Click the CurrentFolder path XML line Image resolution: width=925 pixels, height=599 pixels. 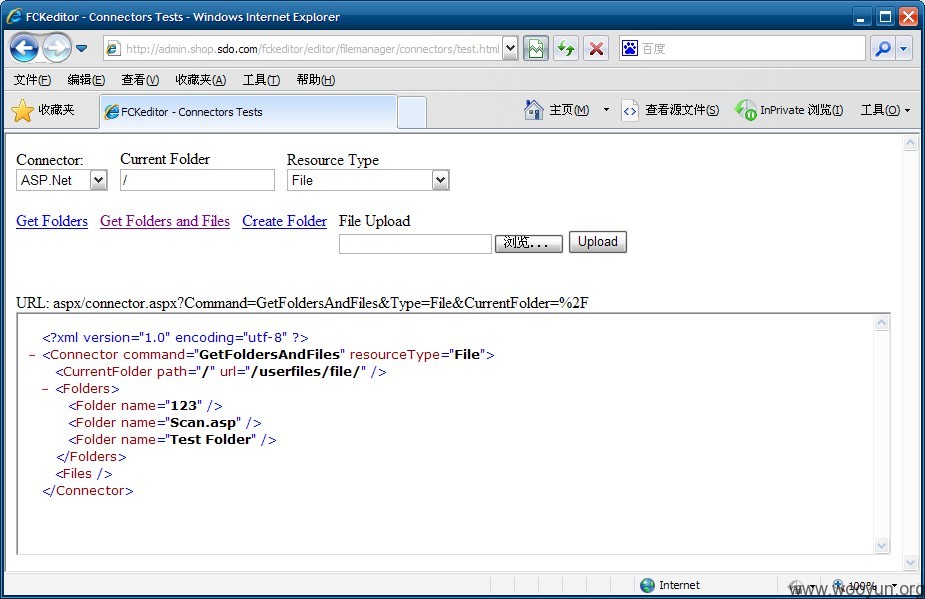[221, 372]
